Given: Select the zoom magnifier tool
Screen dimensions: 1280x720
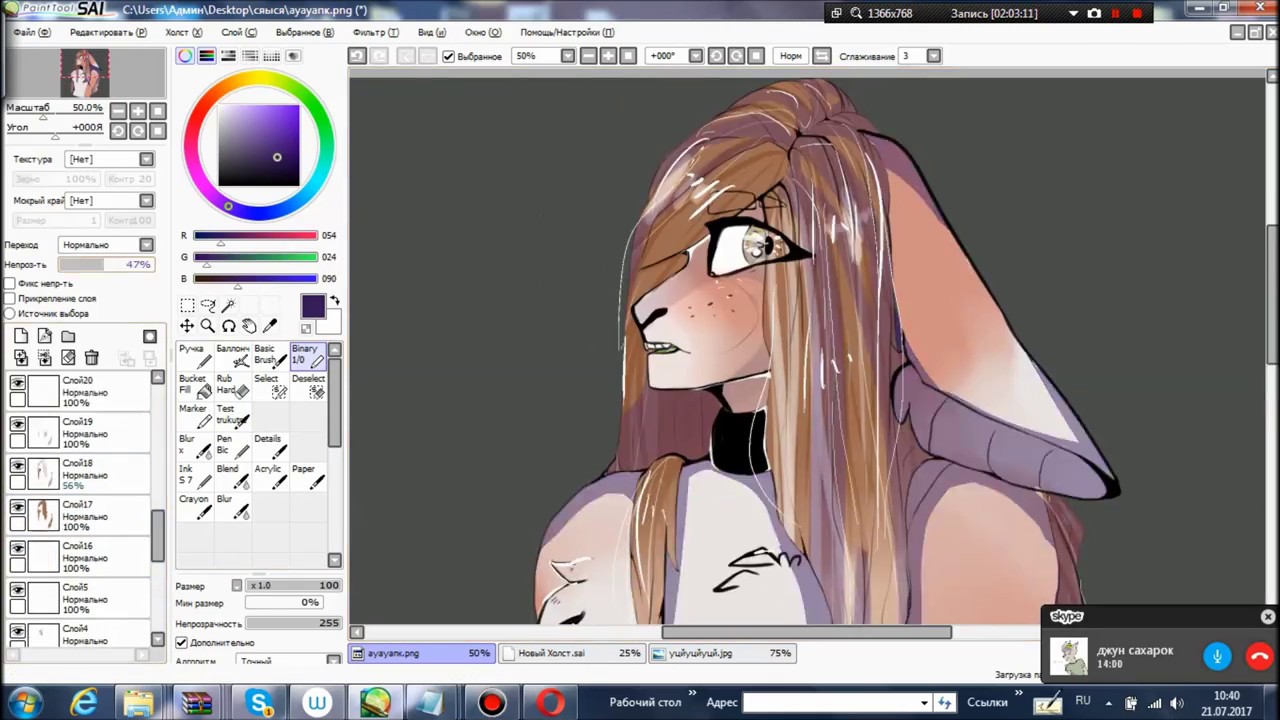Looking at the screenshot, I should pos(208,326).
